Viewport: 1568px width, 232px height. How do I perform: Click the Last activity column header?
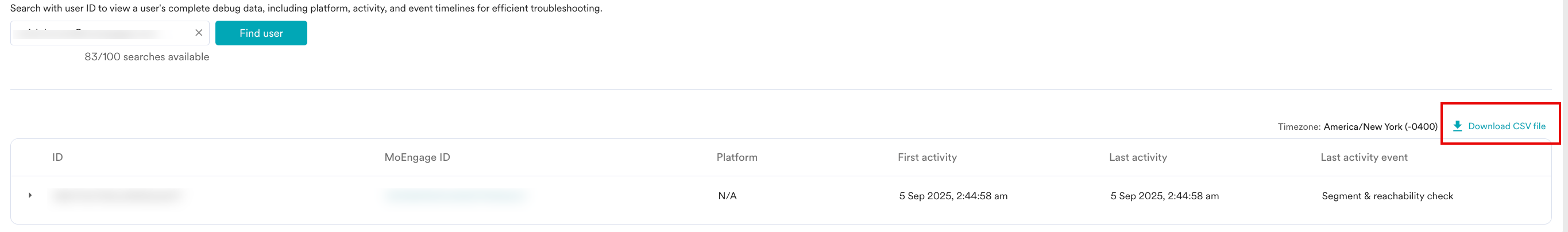coord(1138,157)
